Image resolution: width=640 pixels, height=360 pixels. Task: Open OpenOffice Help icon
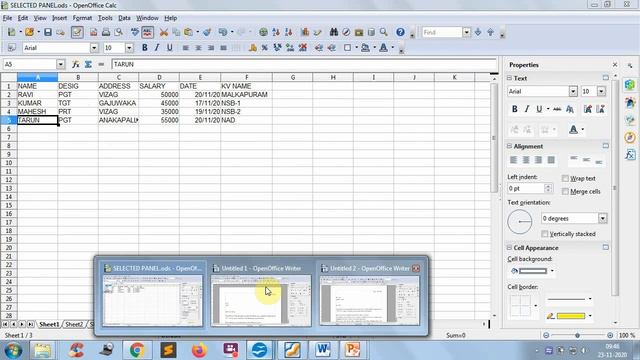click(x=400, y=32)
